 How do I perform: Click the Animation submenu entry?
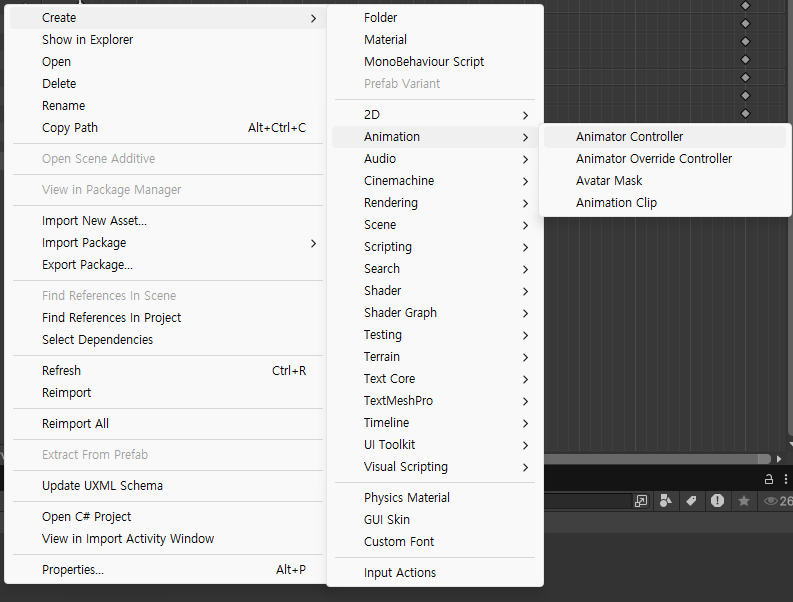(435, 137)
